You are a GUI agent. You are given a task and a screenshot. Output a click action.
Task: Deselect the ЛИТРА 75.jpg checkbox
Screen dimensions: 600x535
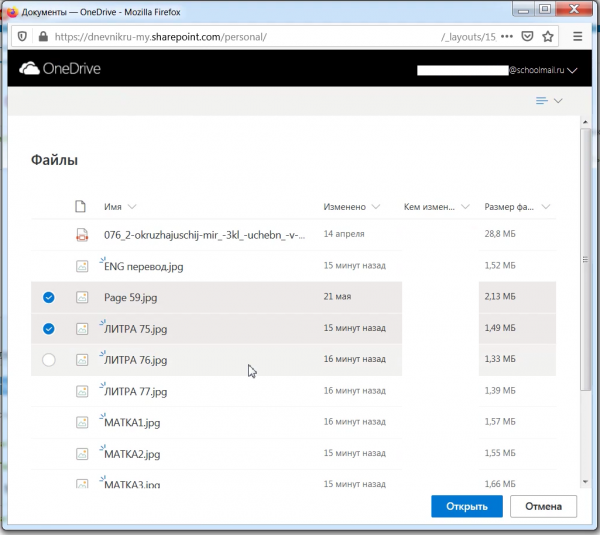[49, 328]
